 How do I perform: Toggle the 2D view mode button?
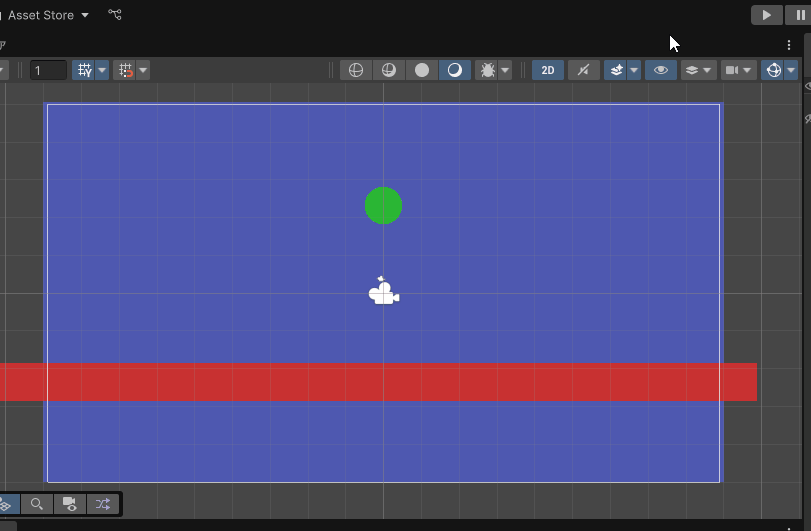point(548,70)
